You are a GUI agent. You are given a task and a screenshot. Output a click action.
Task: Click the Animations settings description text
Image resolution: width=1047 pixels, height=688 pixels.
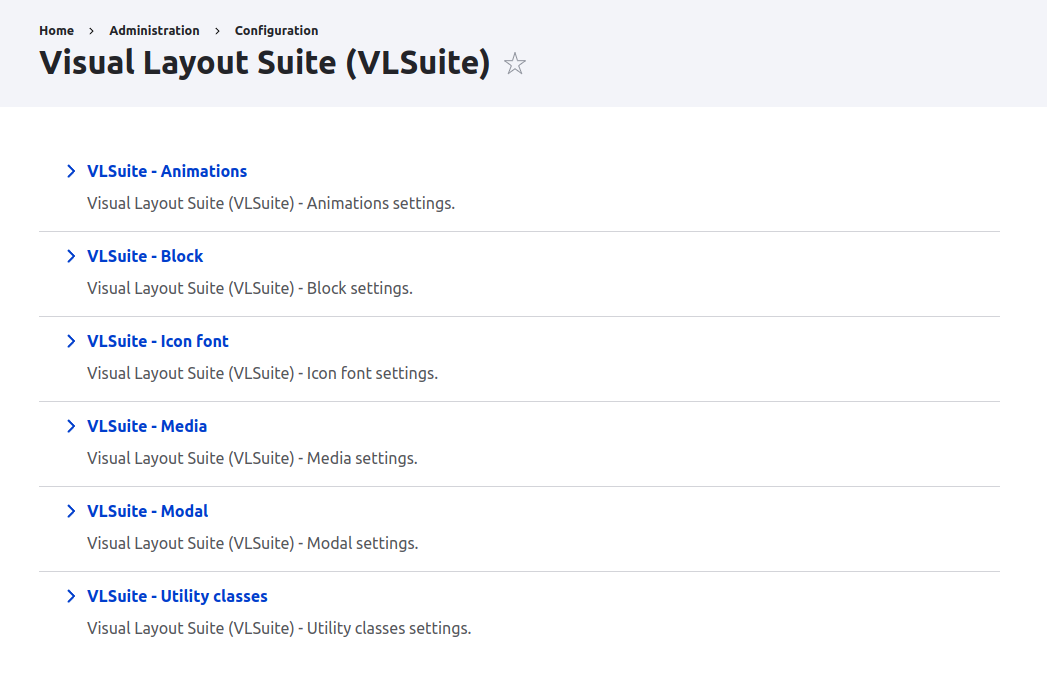point(271,203)
